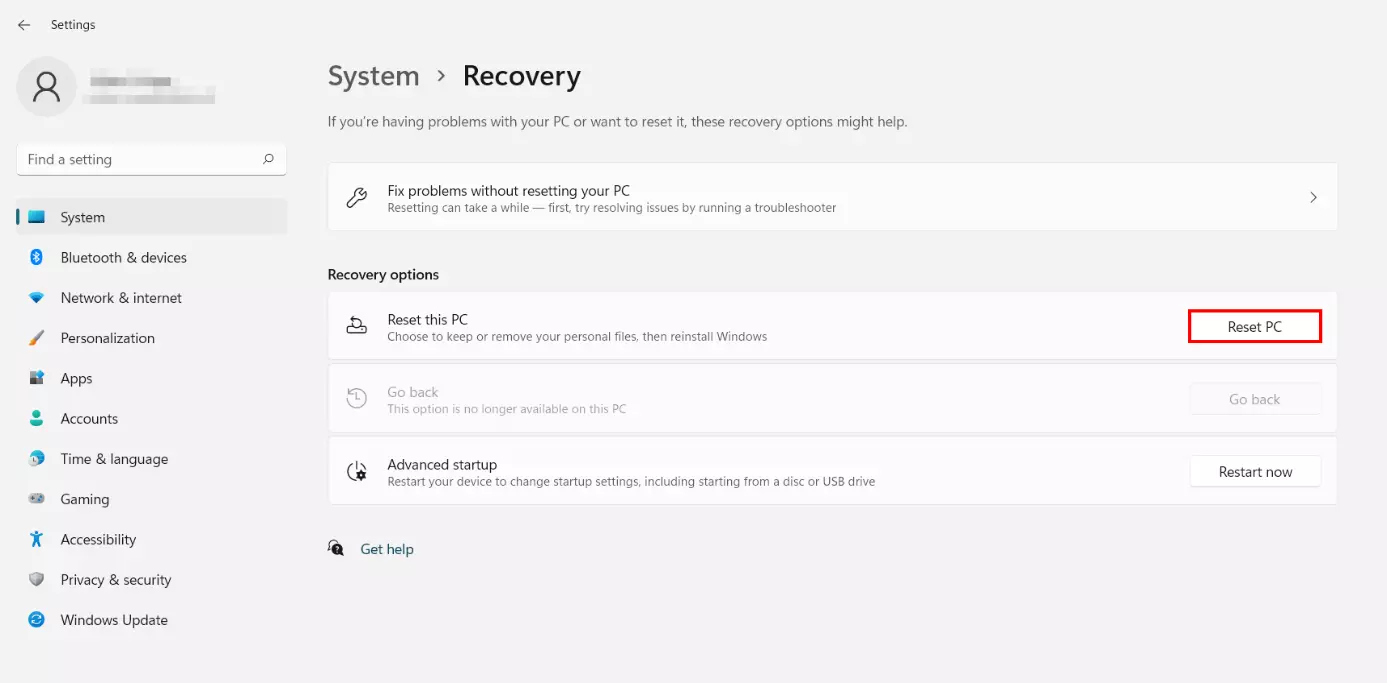
Task: Focus the Find a setting search box
Action: [x=140, y=159]
